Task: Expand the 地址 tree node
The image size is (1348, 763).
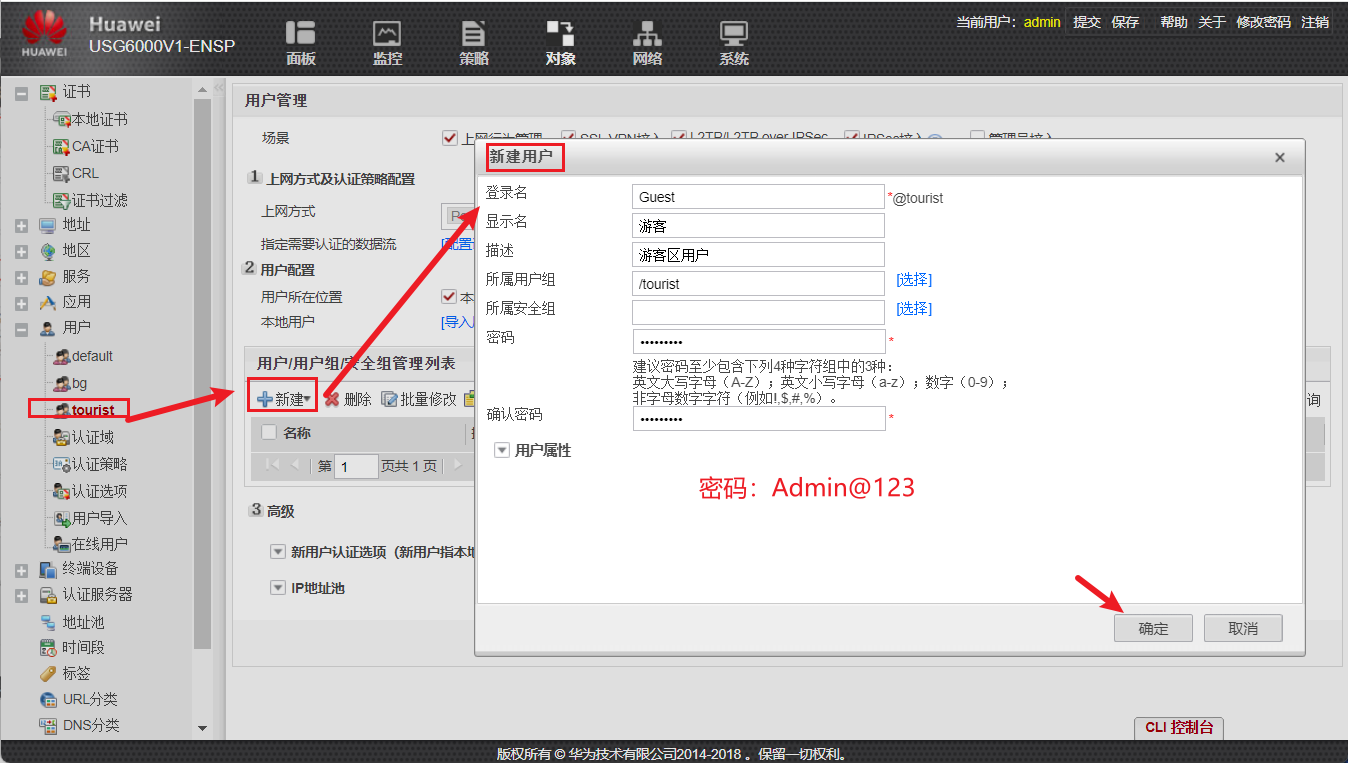Action: [x=21, y=226]
